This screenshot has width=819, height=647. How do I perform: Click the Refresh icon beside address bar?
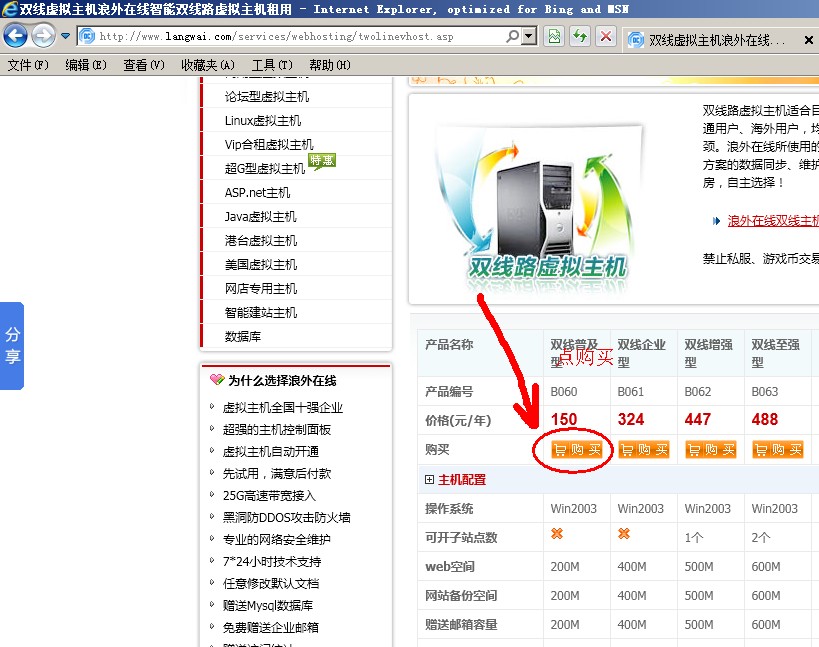click(x=580, y=37)
